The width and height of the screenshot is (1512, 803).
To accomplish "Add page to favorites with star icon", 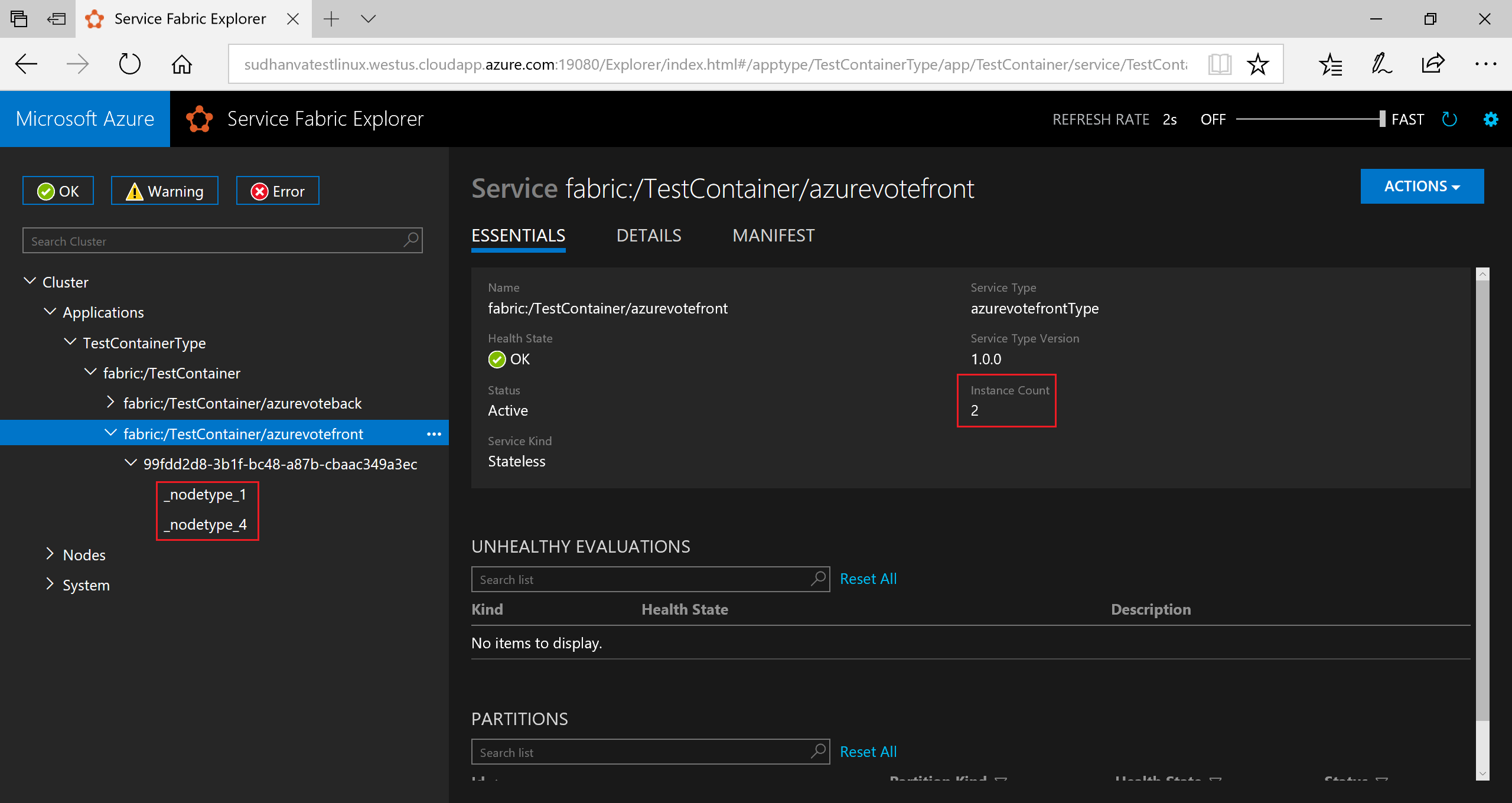I will coord(1258,64).
